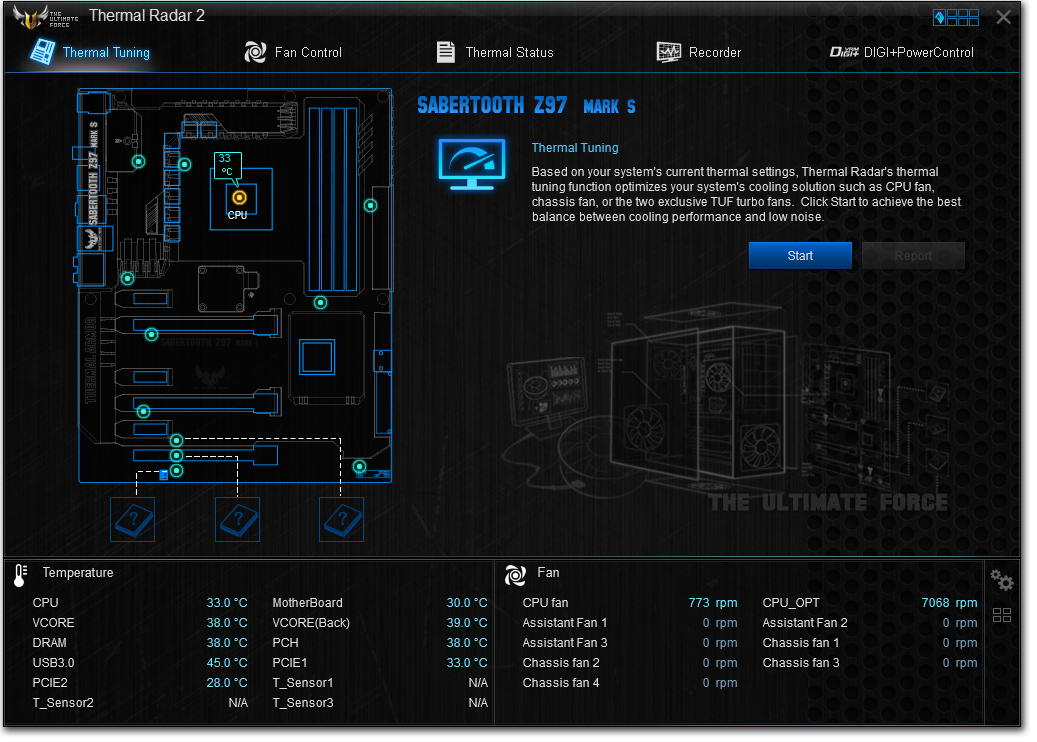The width and height of the screenshot is (1037, 742).
Task: Open the gear settings icon beside Fan panel
Action: tap(1002, 580)
